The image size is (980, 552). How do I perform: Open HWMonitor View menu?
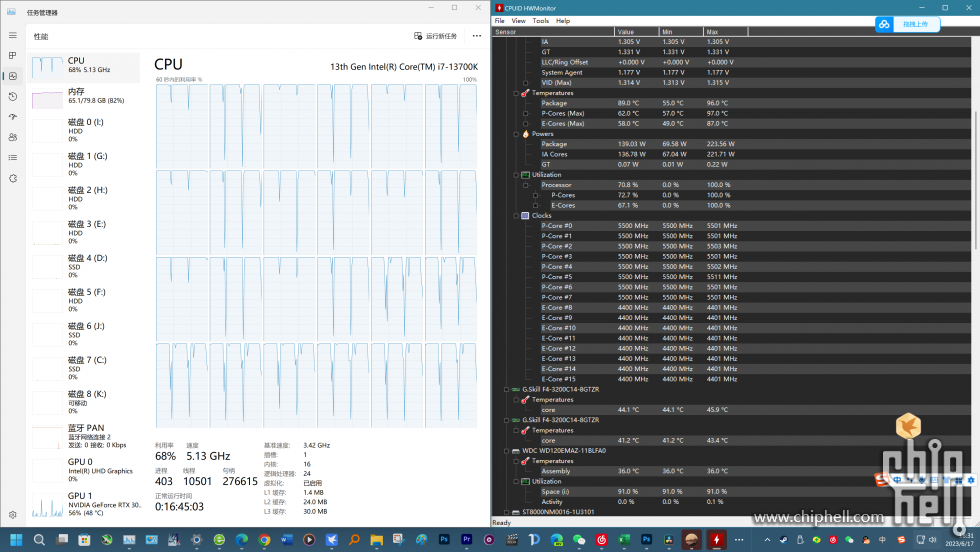519,21
